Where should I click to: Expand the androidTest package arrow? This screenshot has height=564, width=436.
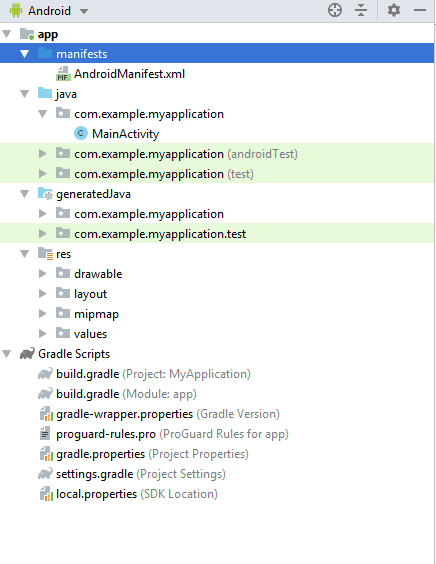pos(42,154)
